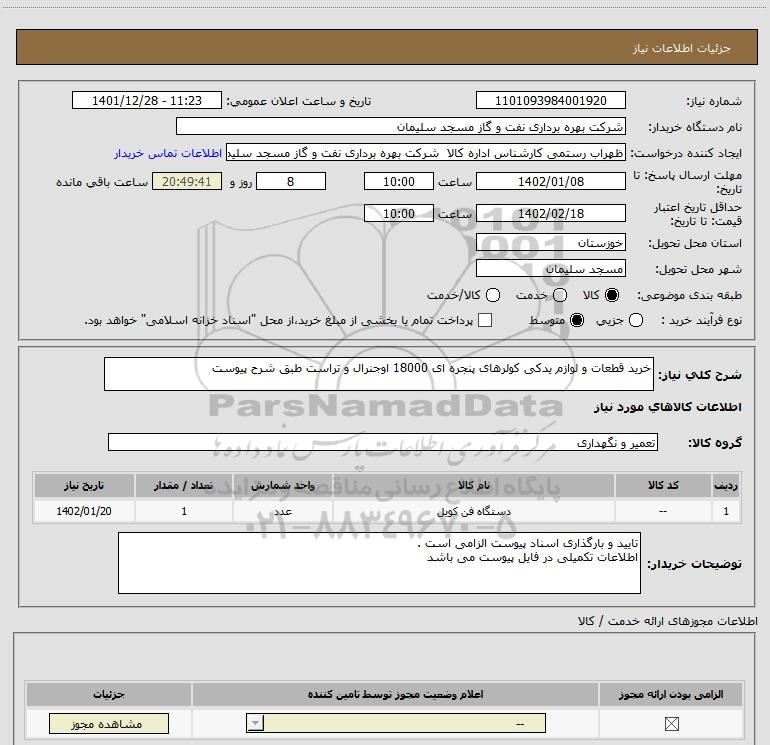Click the نام کالا column header
This screenshot has height=745, width=770.
tap(474, 485)
